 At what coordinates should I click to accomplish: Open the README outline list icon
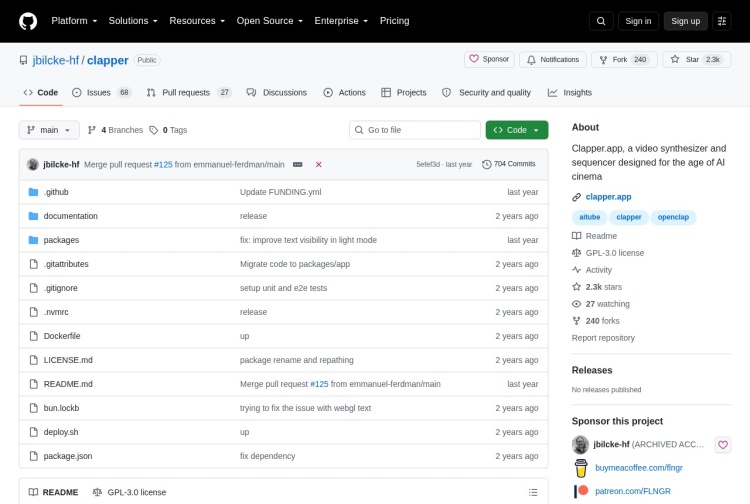point(533,492)
